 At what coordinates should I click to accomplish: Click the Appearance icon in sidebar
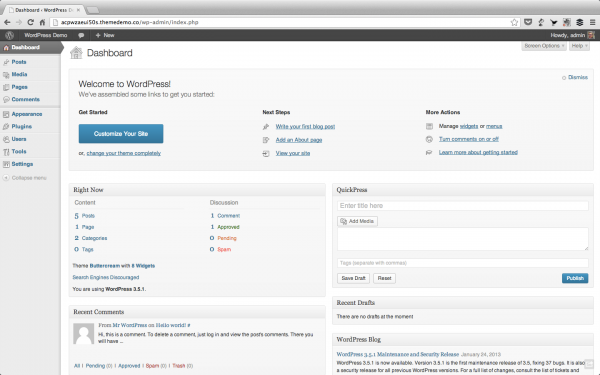point(6,114)
